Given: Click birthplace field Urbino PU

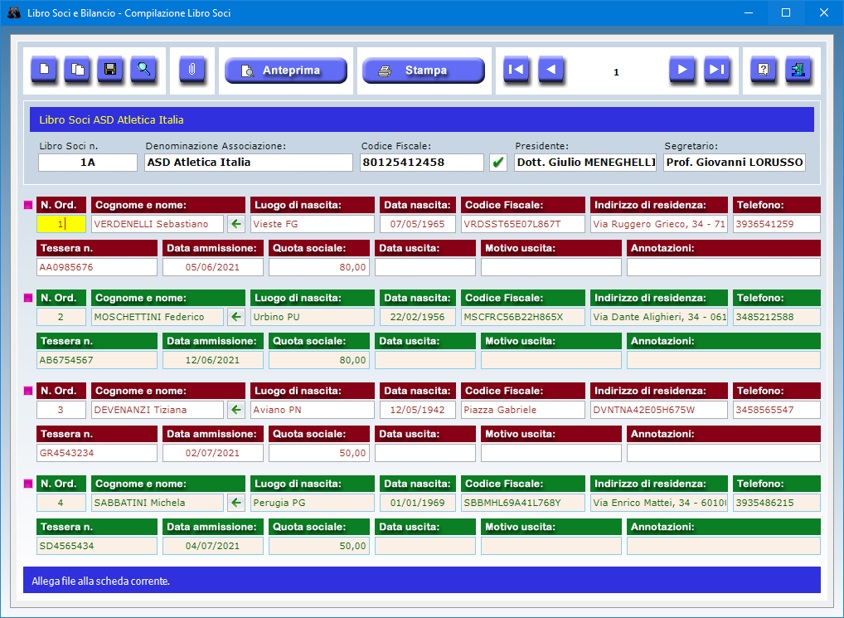Looking at the screenshot, I should click(312, 317).
